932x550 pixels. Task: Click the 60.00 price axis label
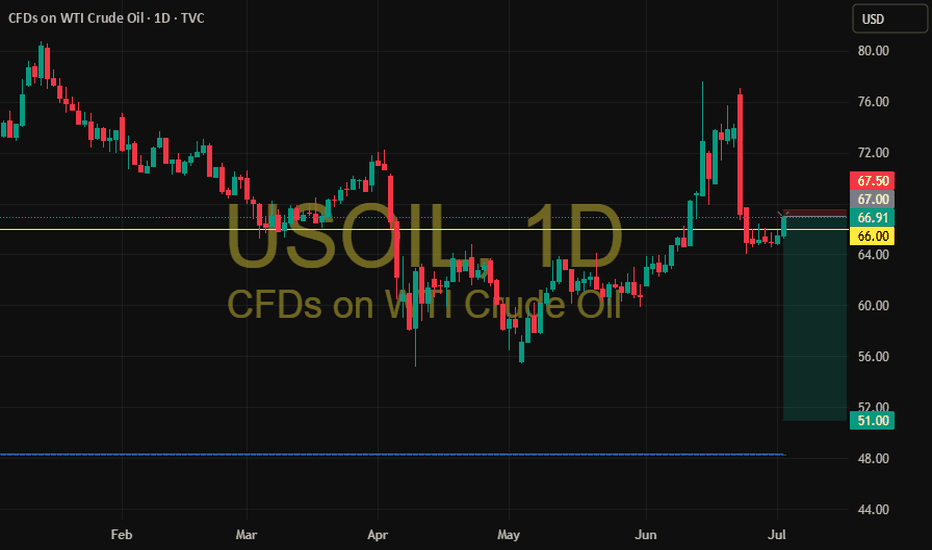[x=873, y=306]
